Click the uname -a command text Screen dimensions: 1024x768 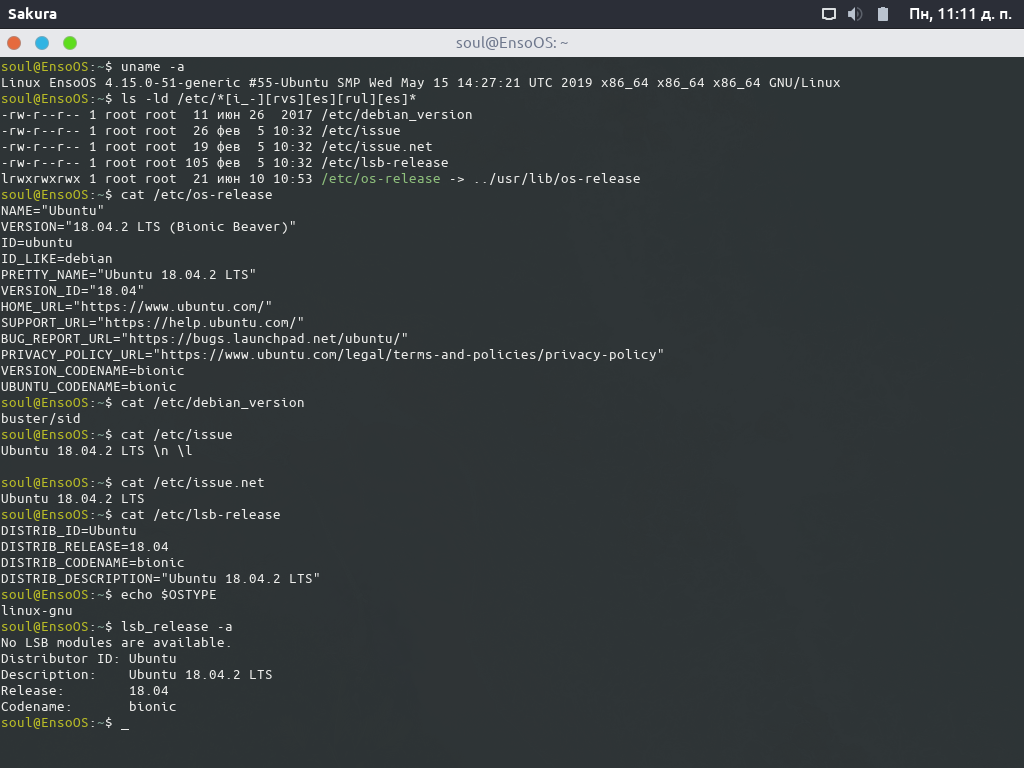point(152,67)
